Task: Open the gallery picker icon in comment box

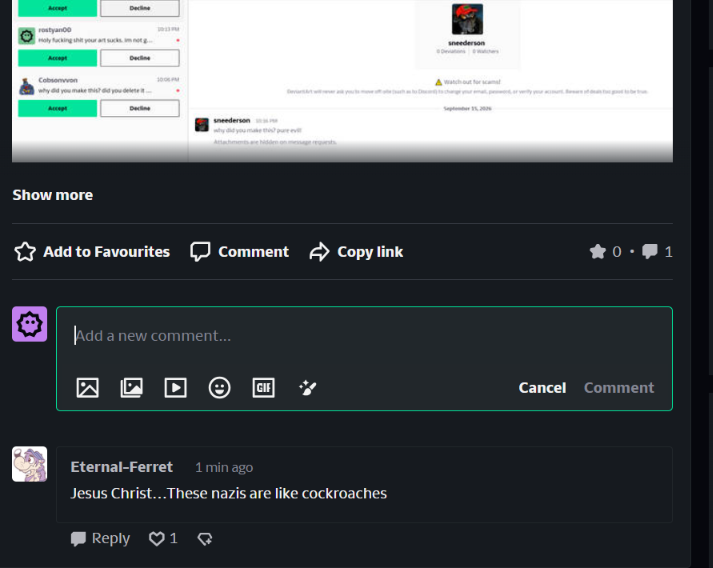Action: (131, 388)
